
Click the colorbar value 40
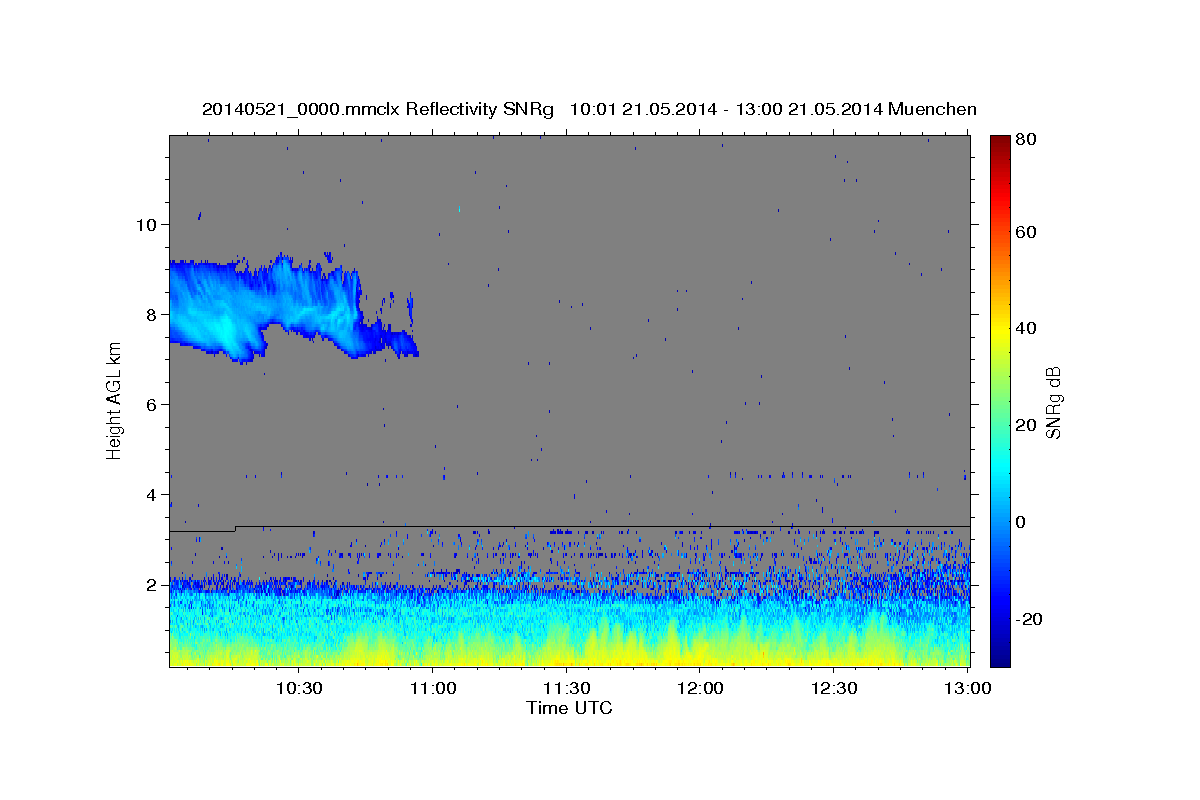(x=1025, y=328)
